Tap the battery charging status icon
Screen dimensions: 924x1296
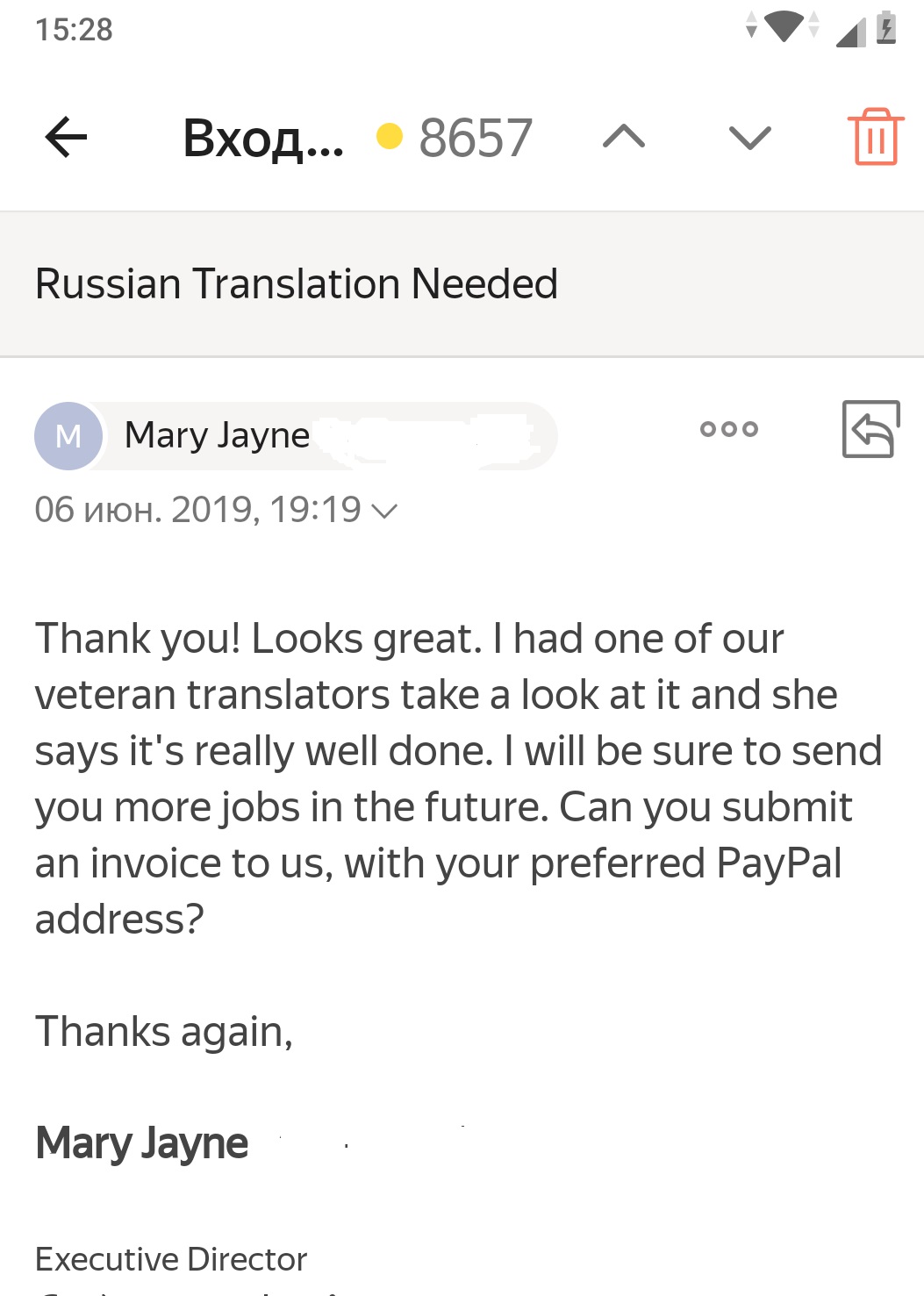[x=886, y=26]
